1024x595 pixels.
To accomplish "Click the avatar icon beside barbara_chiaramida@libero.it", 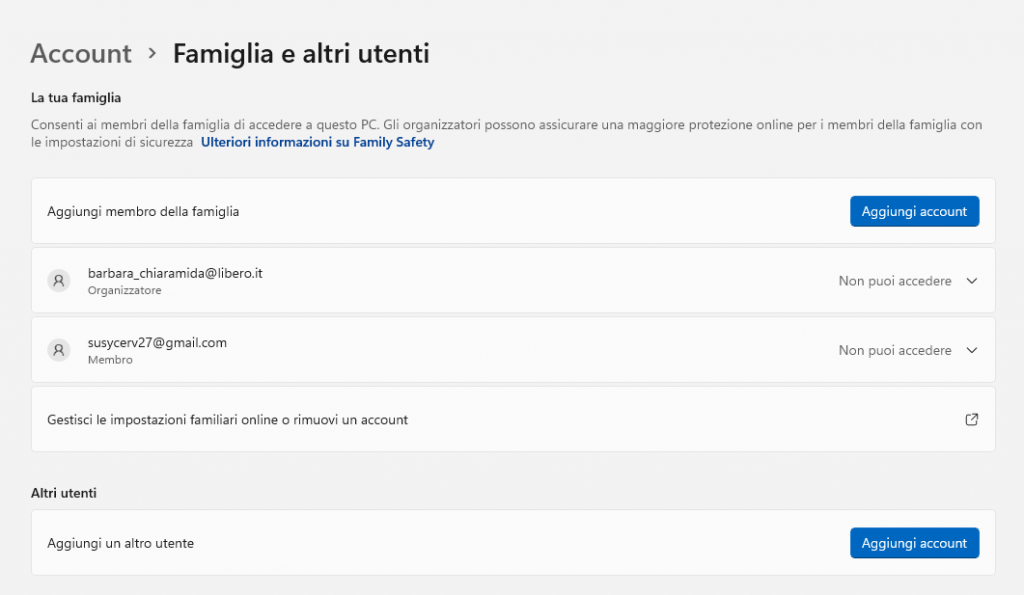I will (x=59, y=281).
